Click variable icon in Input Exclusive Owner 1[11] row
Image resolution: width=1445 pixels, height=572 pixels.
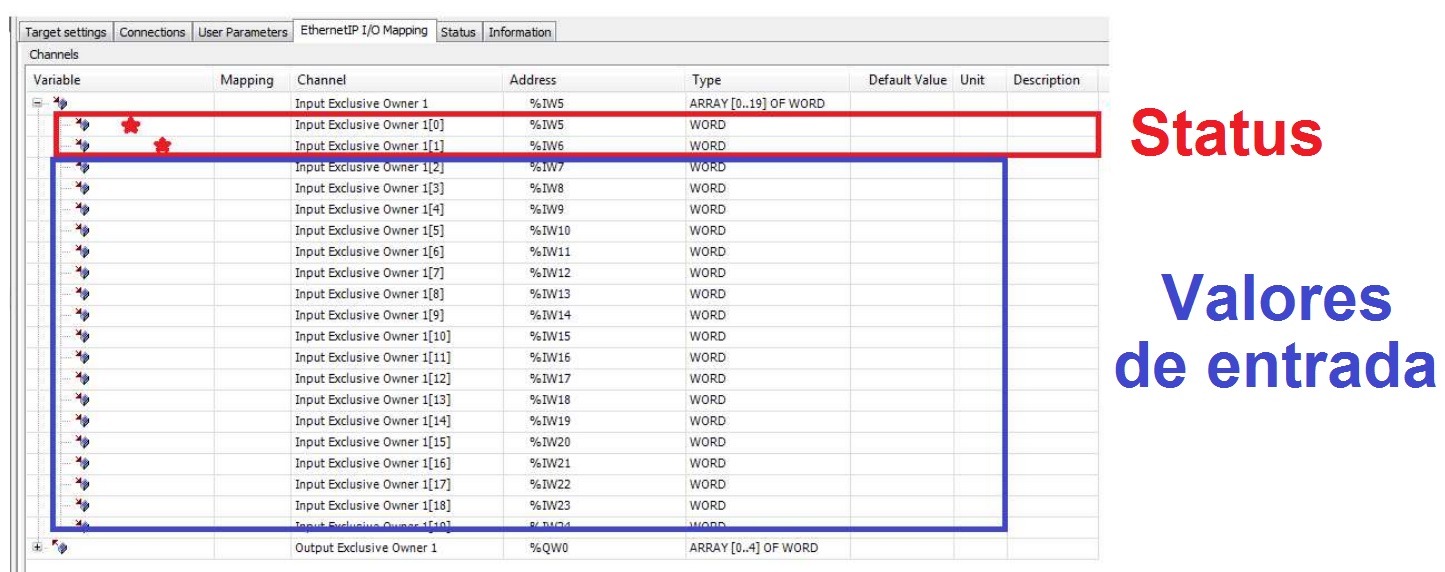coord(82,357)
